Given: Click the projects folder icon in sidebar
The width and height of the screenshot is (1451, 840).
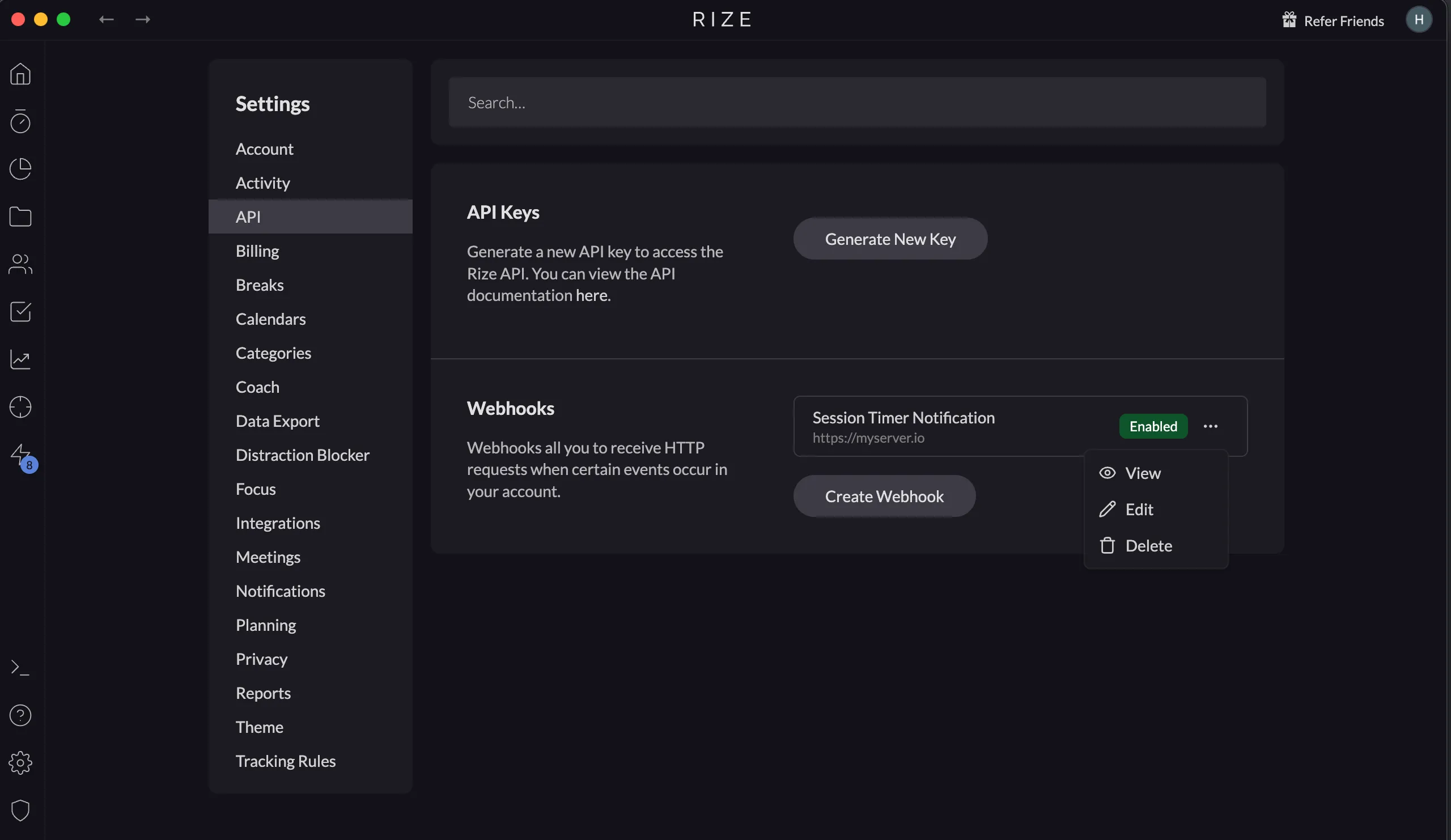Looking at the screenshot, I should [x=20, y=216].
